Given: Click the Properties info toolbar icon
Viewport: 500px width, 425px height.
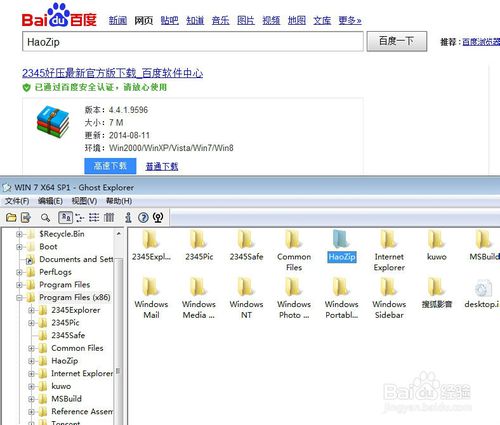Looking at the screenshot, I should (x=128, y=218).
